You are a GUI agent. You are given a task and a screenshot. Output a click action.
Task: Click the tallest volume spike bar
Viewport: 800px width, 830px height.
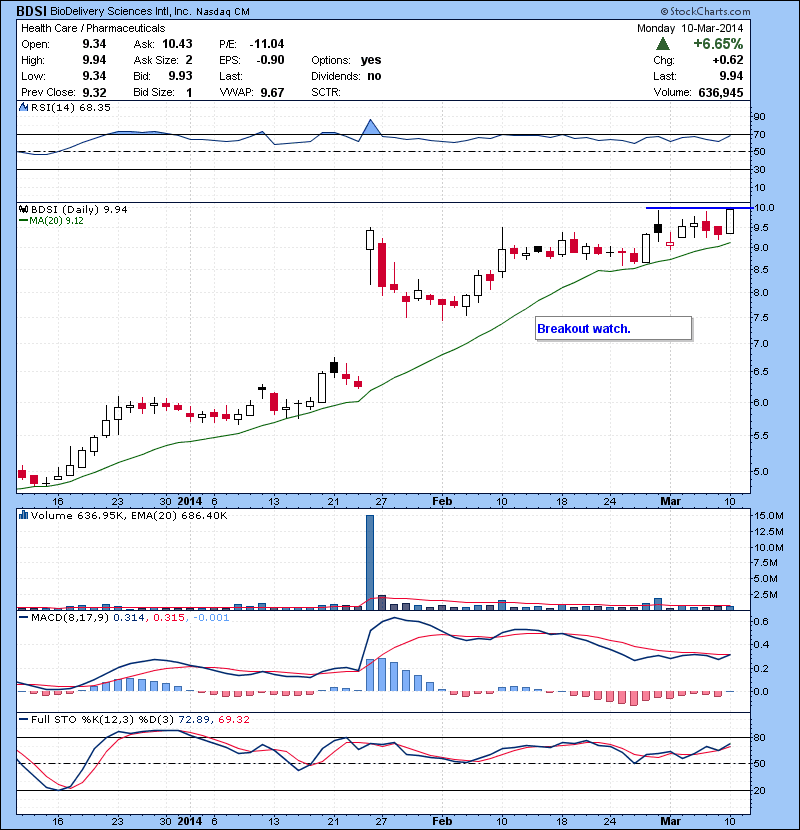[x=370, y=561]
